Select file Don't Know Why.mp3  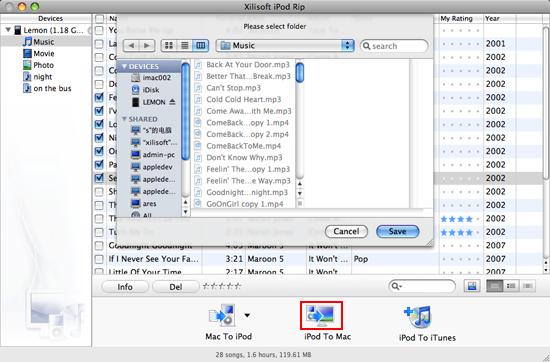(244, 157)
